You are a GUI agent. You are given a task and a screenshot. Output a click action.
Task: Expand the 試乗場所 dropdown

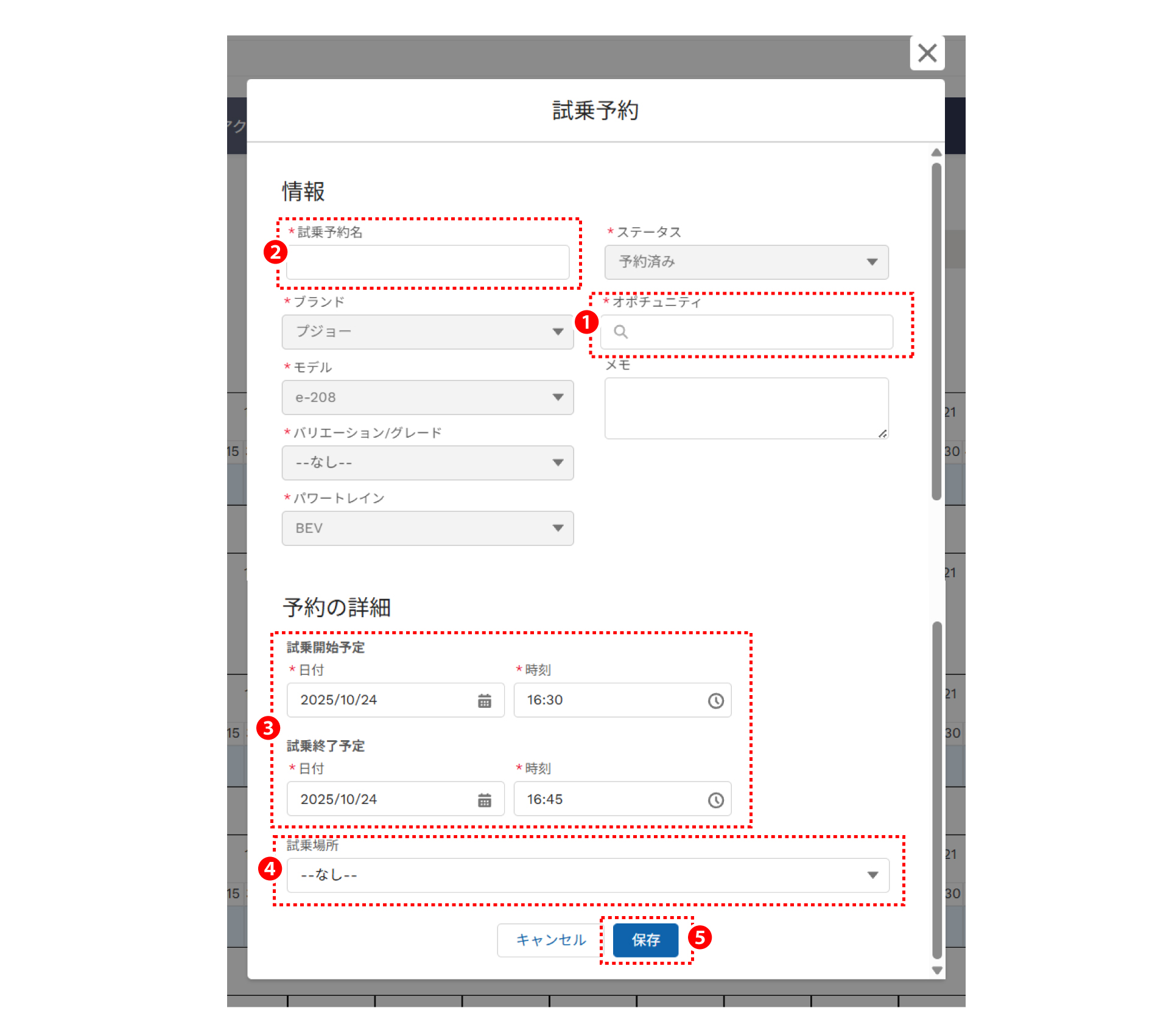pyautogui.click(x=588, y=875)
